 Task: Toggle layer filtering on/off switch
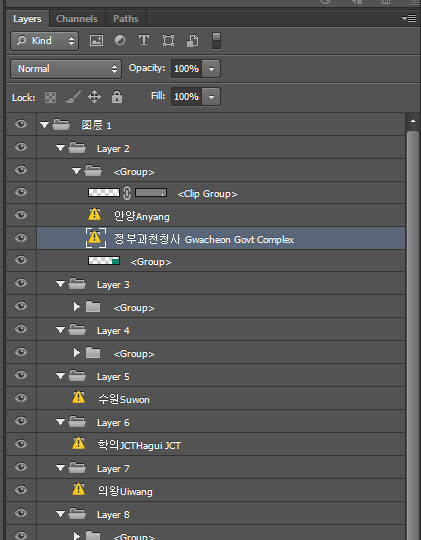point(216,41)
